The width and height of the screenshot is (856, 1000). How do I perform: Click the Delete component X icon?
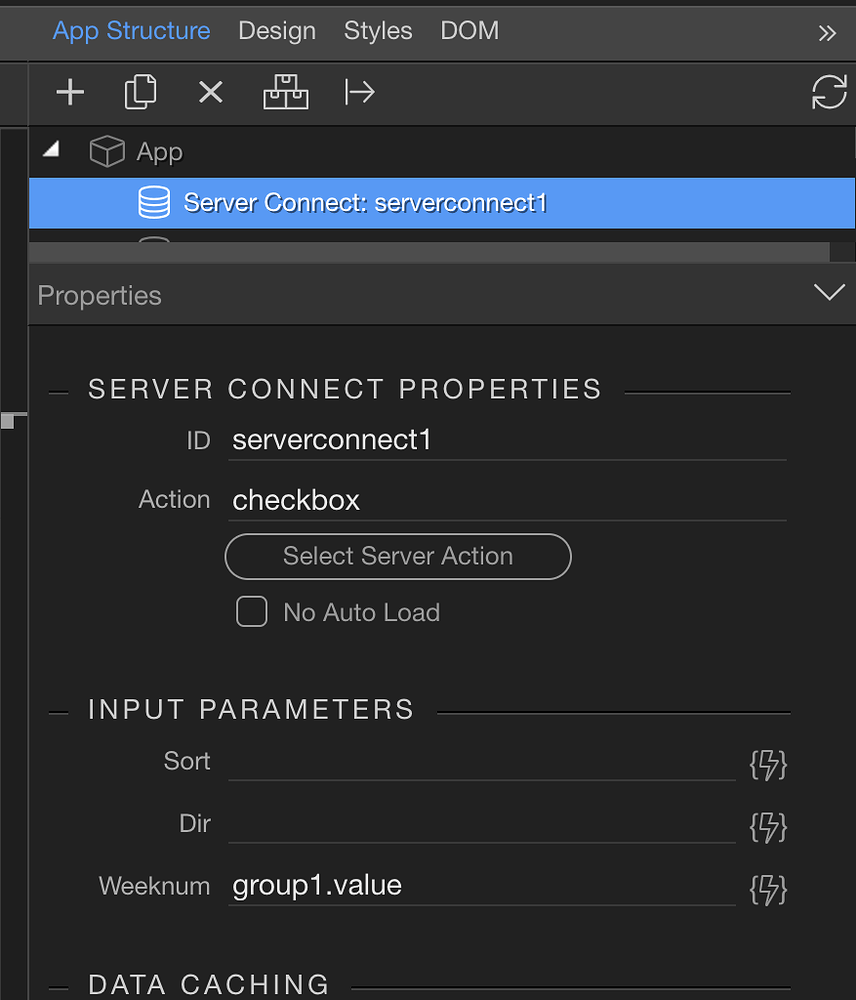[210, 92]
